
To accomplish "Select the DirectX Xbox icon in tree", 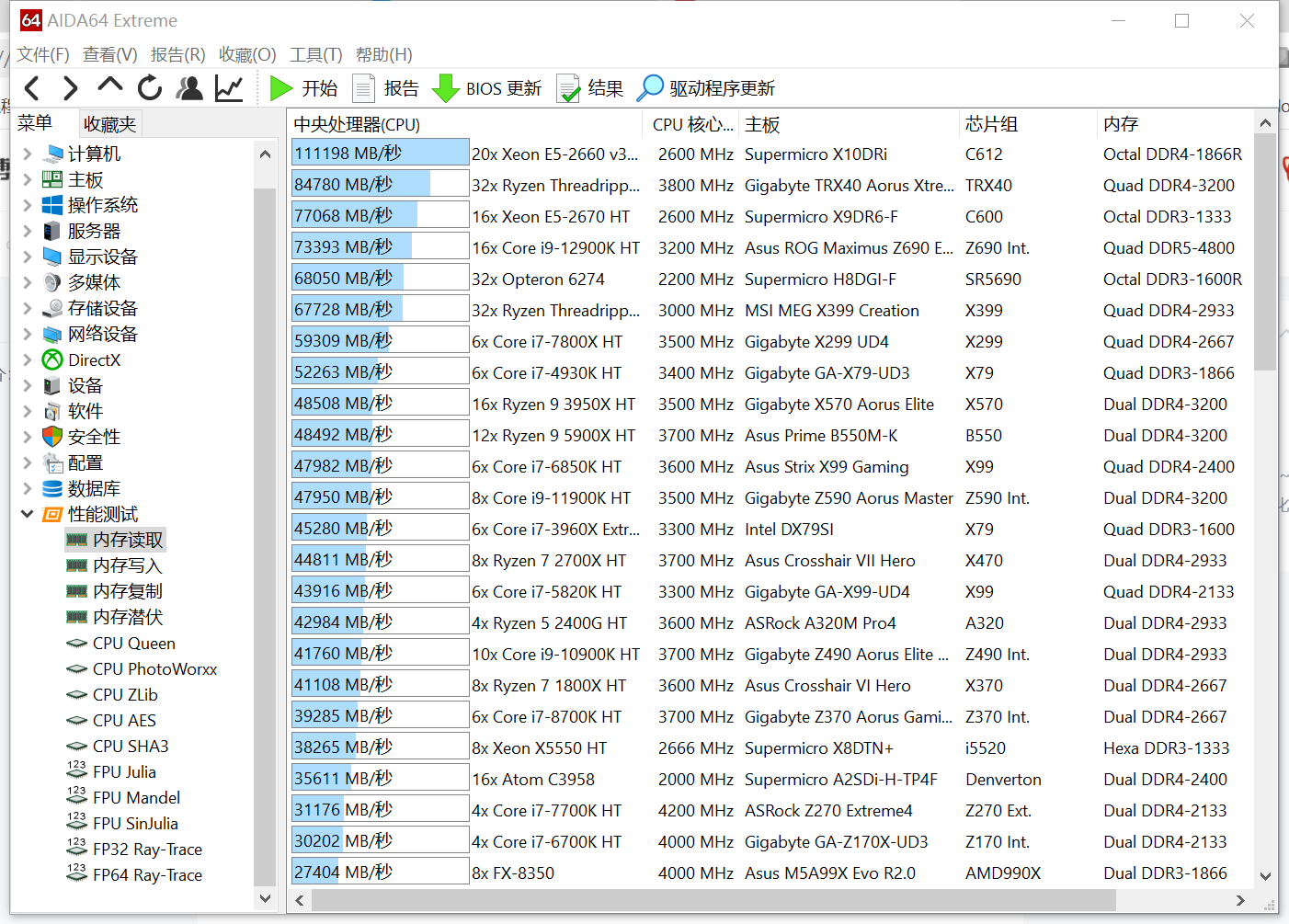I will [52, 359].
